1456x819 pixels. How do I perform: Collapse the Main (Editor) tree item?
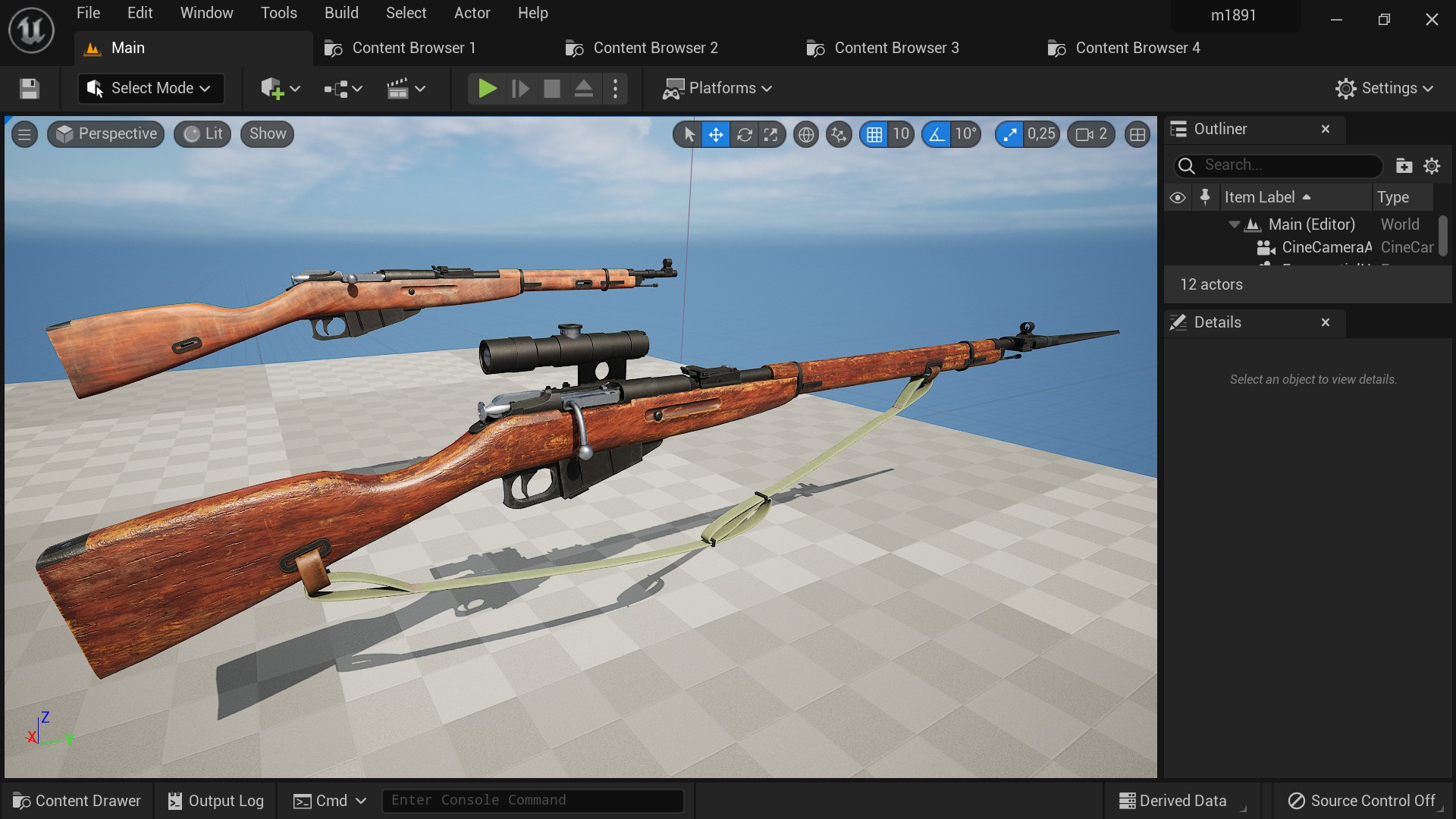pyautogui.click(x=1235, y=224)
